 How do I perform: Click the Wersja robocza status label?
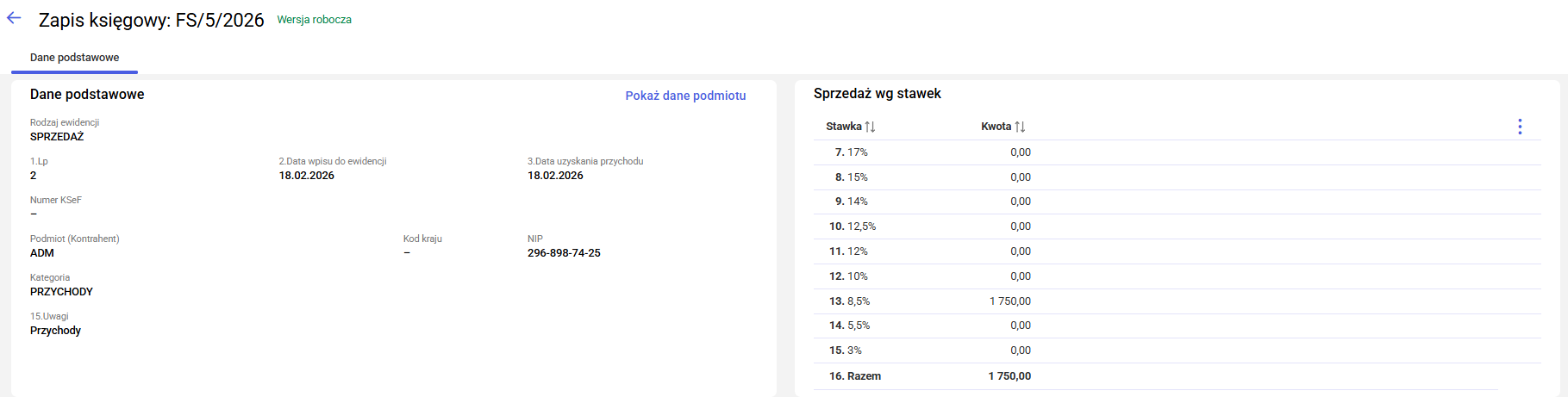pyautogui.click(x=314, y=20)
